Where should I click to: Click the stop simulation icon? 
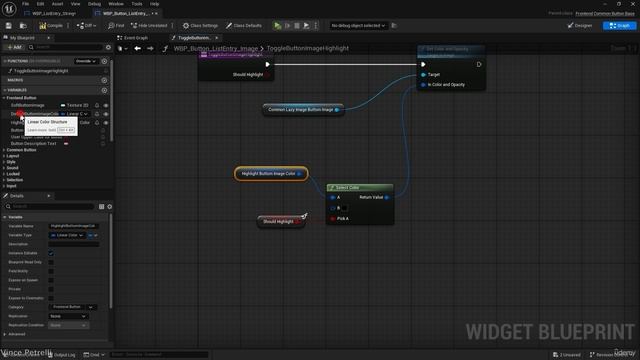click(x=297, y=26)
